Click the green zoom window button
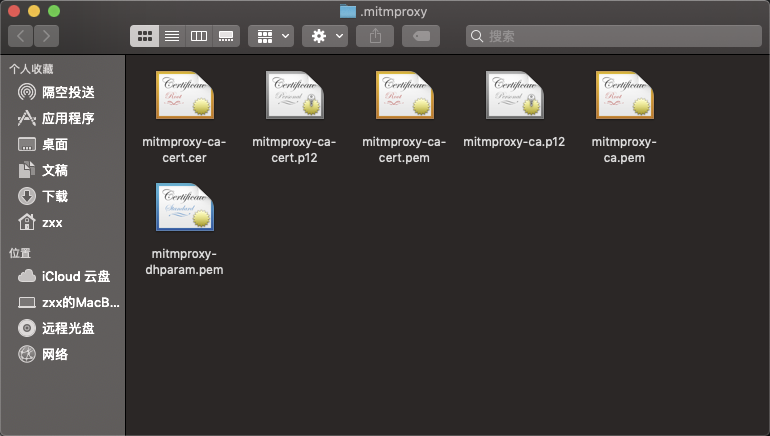 click(x=54, y=11)
